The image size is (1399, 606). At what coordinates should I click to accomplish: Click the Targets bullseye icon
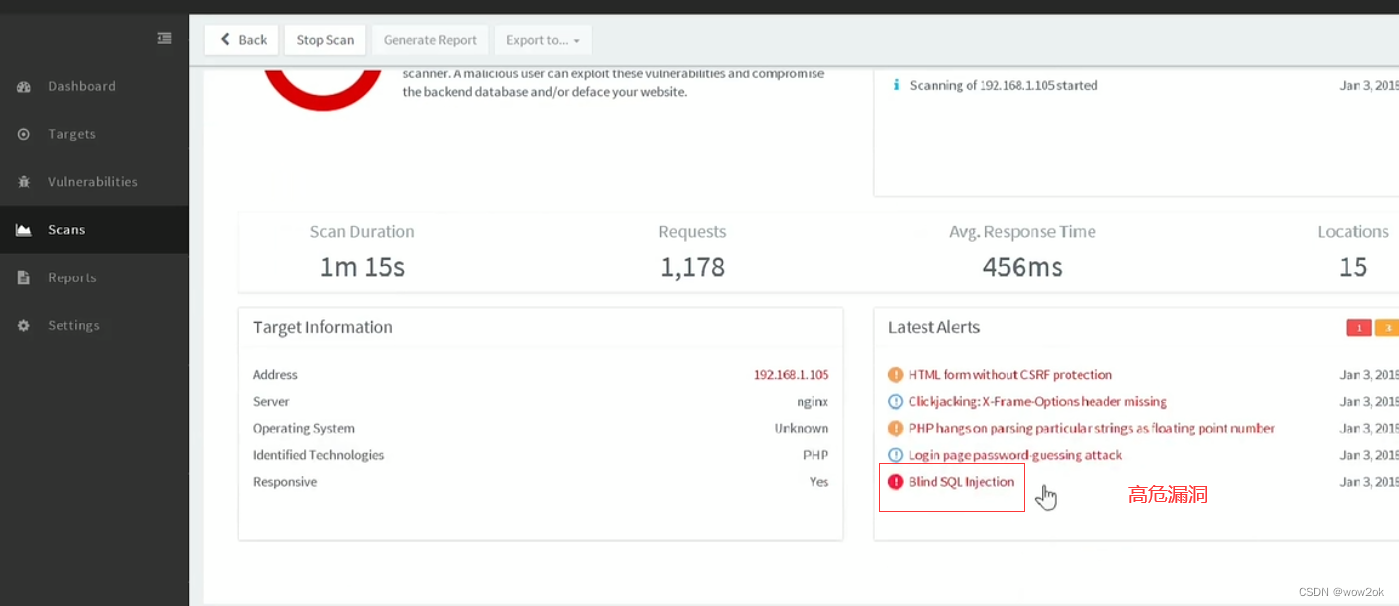(24, 134)
